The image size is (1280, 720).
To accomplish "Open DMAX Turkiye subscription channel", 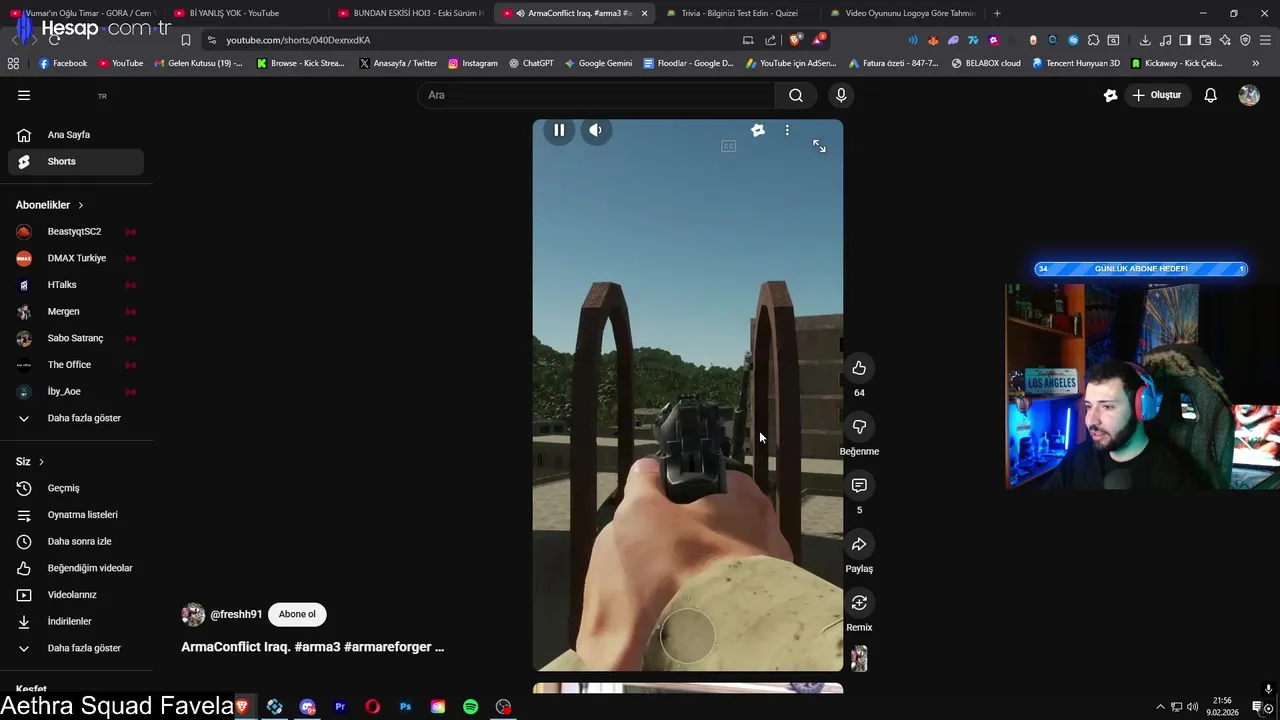I will click(76, 258).
